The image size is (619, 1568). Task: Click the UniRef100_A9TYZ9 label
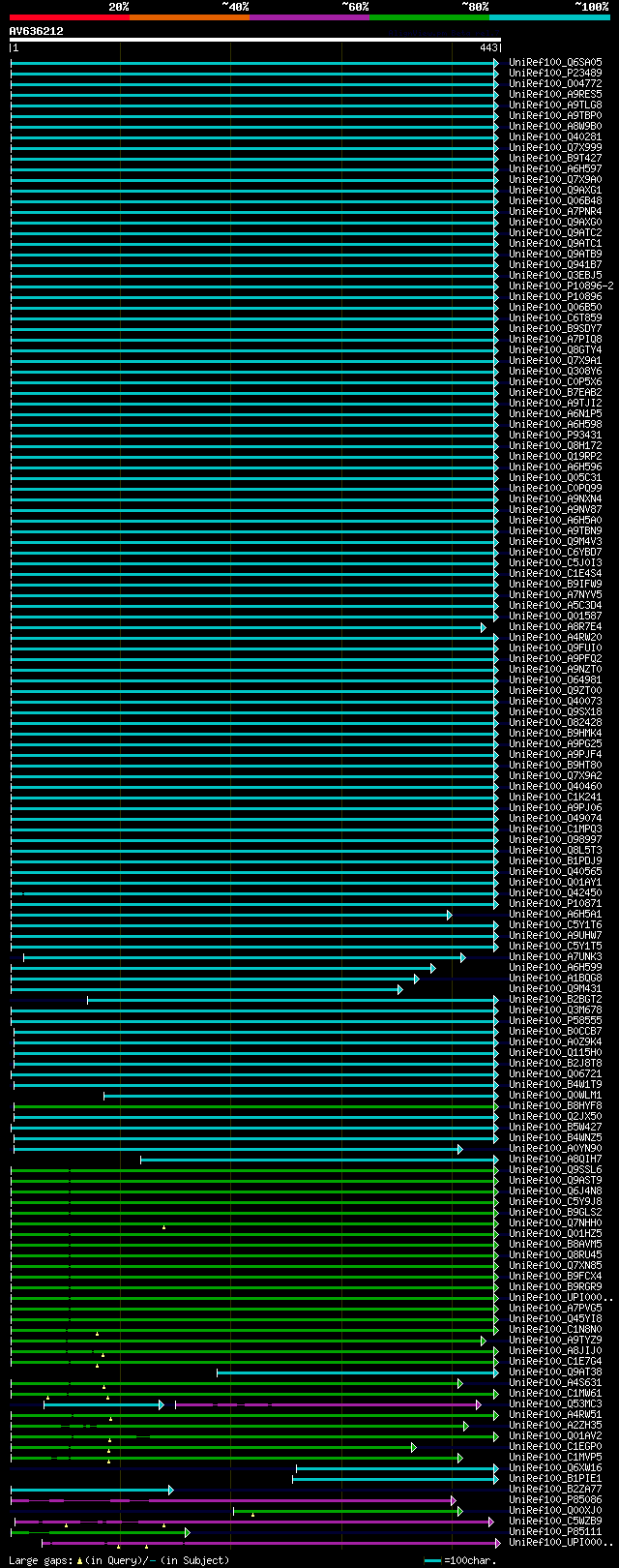[555, 1341]
